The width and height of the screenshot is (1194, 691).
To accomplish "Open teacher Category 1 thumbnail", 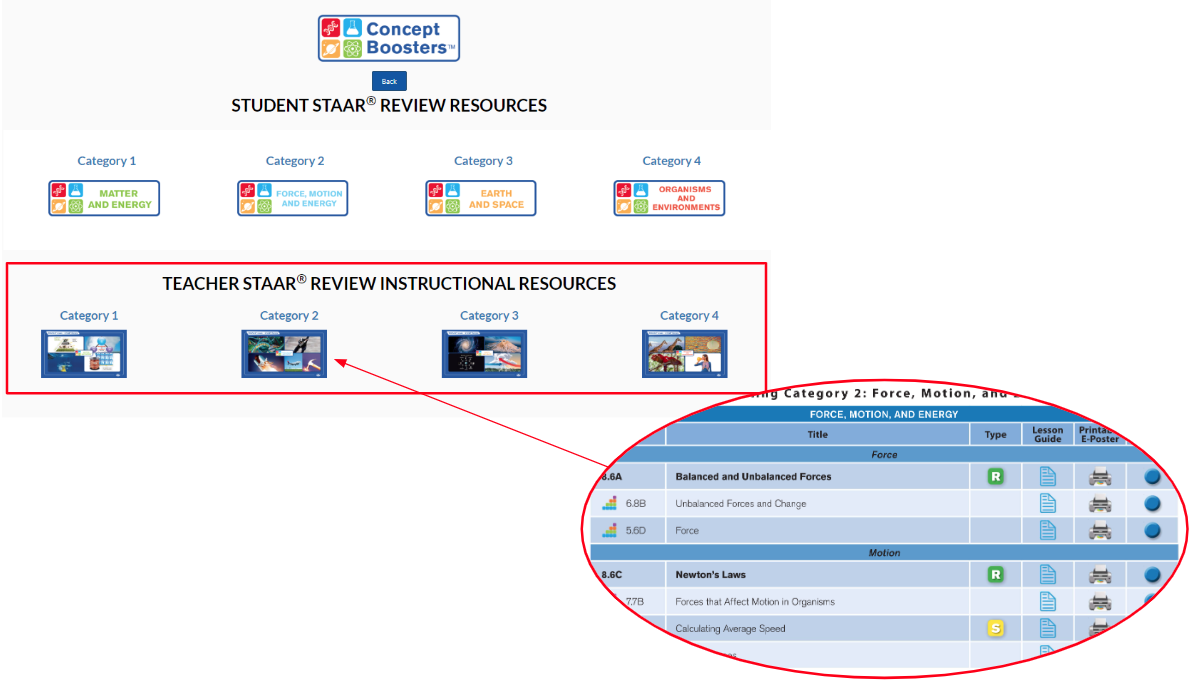I will click(x=84, y=354).
